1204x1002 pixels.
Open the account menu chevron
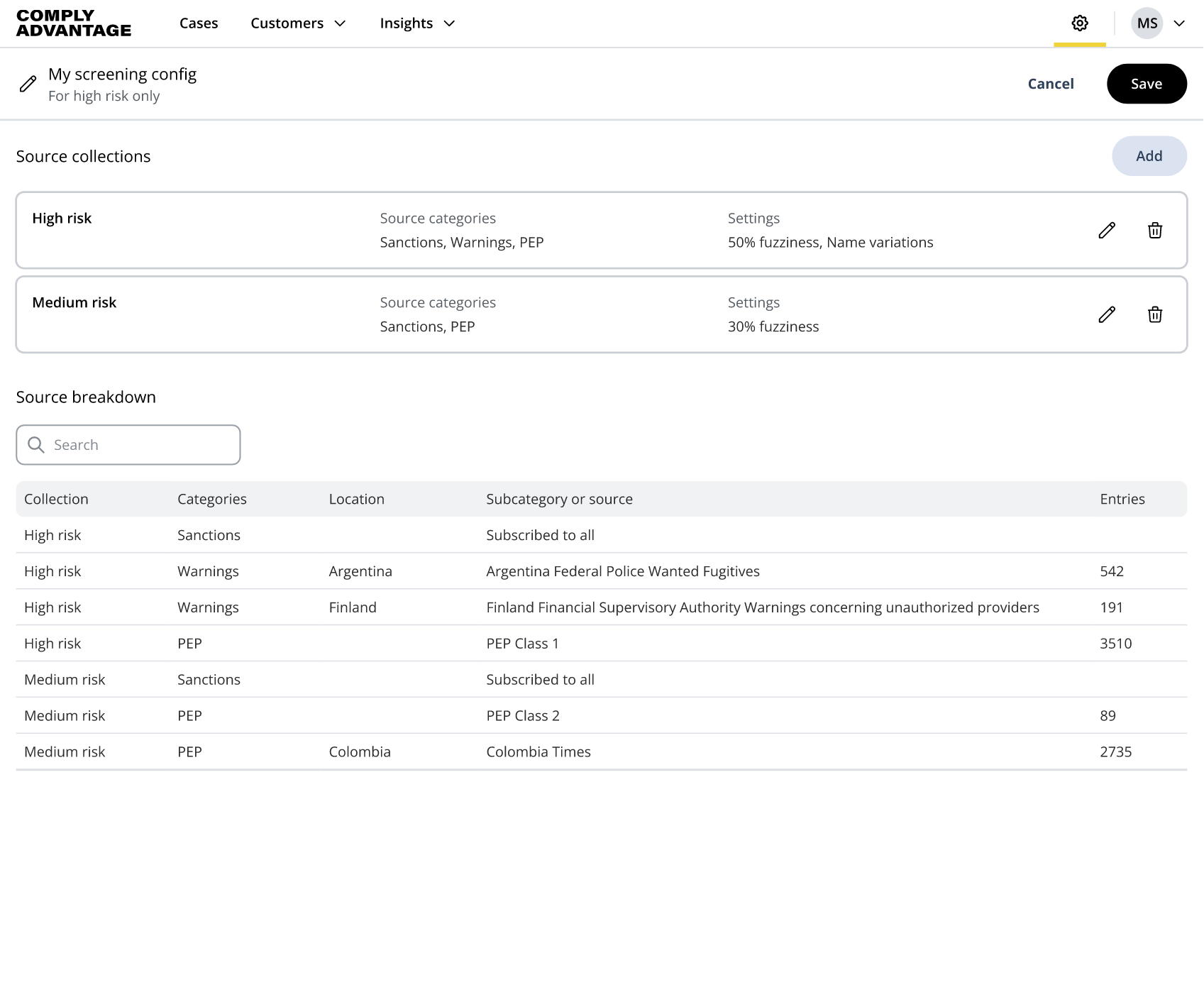pyautogui.click(x=1179, y=23)
